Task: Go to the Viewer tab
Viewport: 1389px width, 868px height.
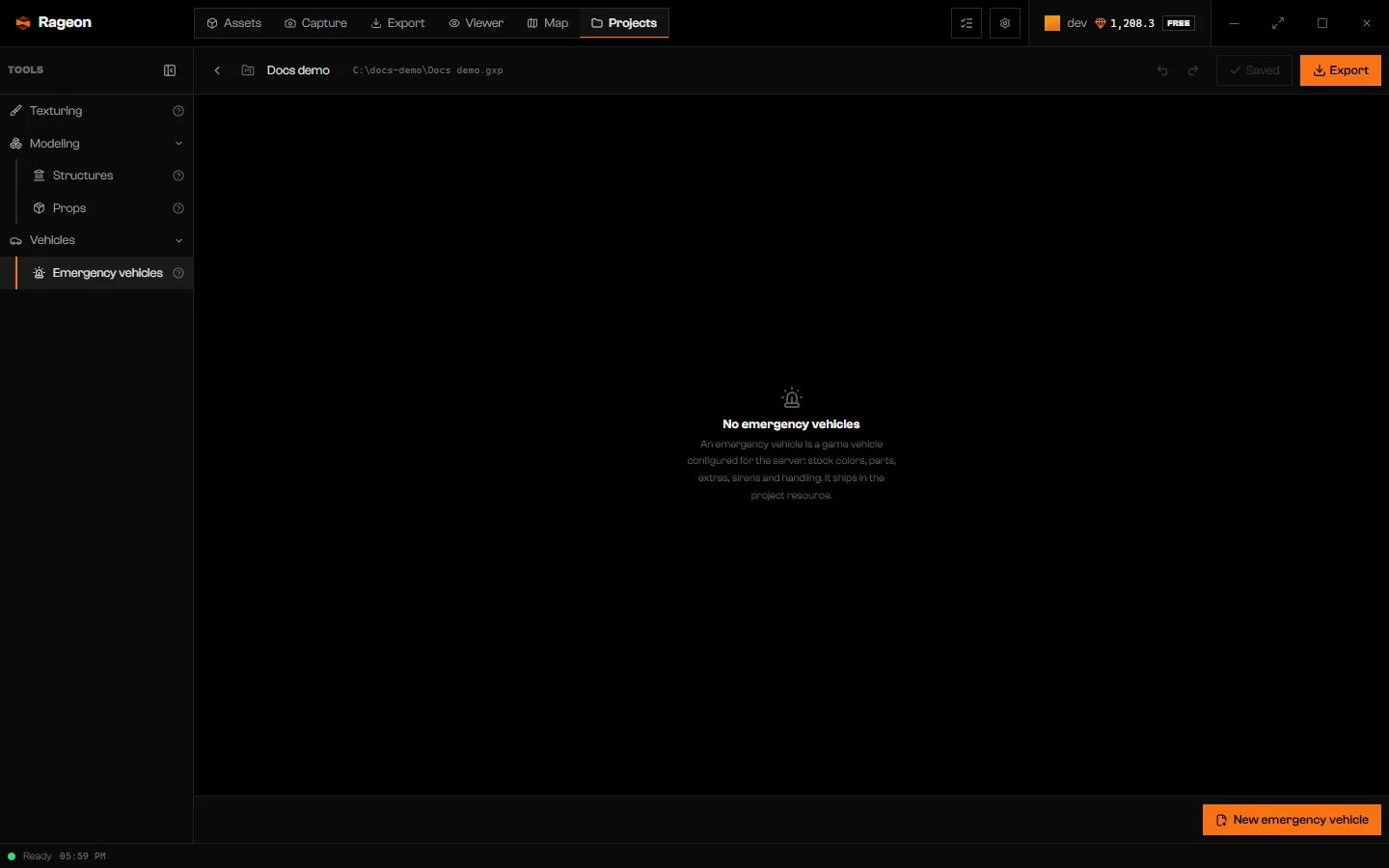Action: [476, 23]
